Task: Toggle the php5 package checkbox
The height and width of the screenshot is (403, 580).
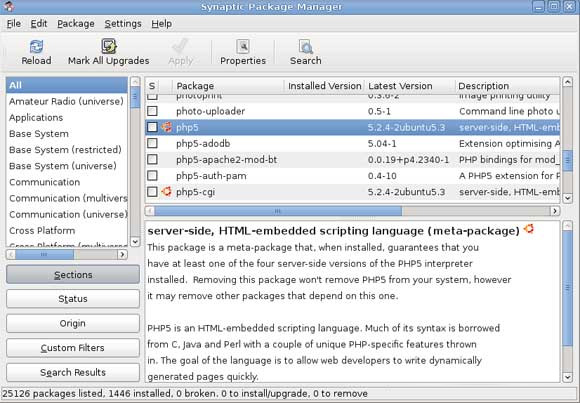Action: coord(152,127)
